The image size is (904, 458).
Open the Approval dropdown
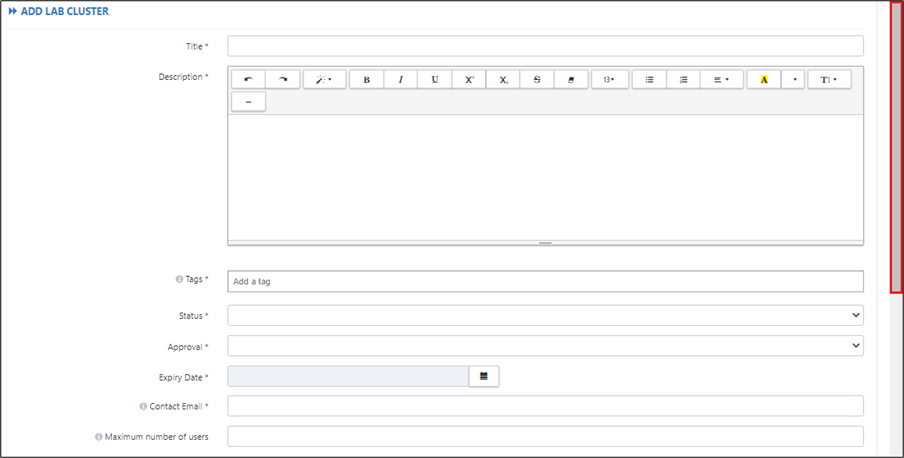[x=545, y=346]
